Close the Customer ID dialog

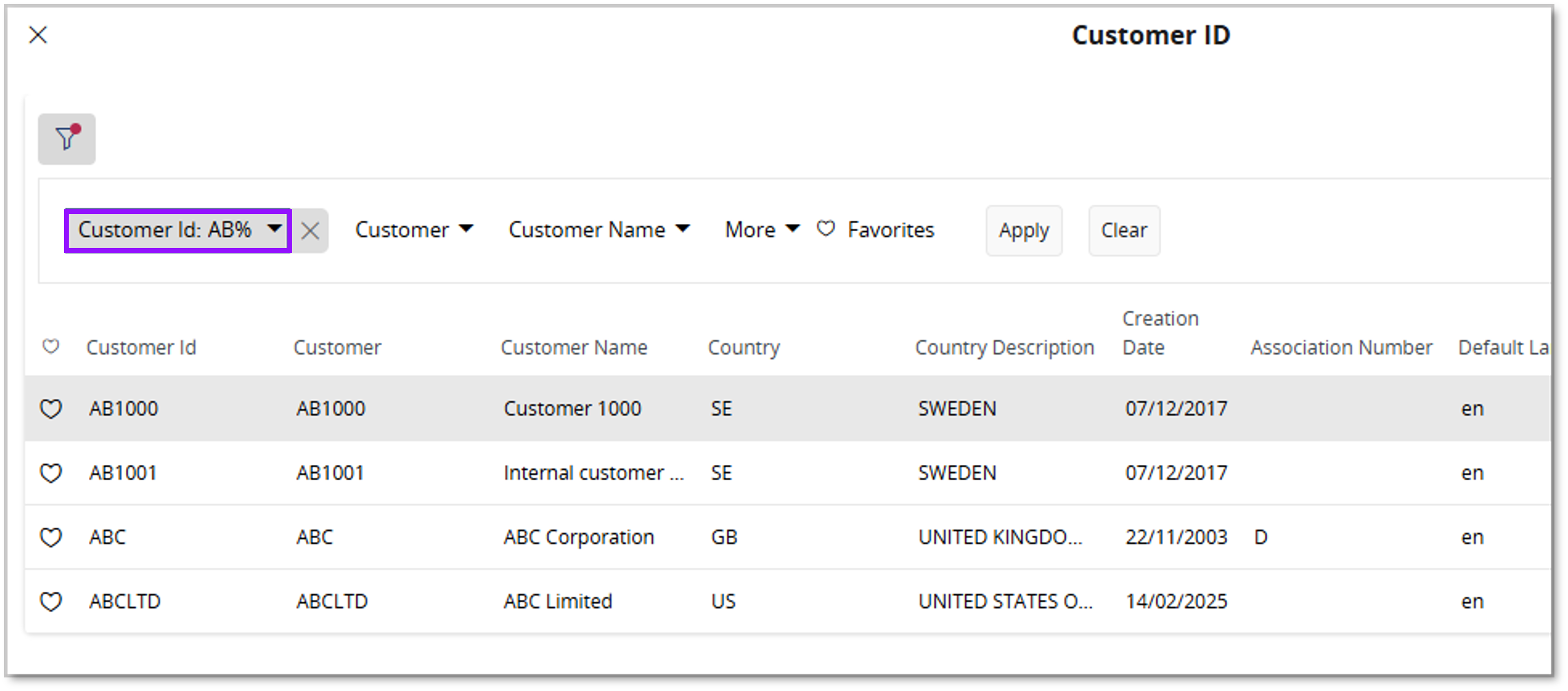38,36
